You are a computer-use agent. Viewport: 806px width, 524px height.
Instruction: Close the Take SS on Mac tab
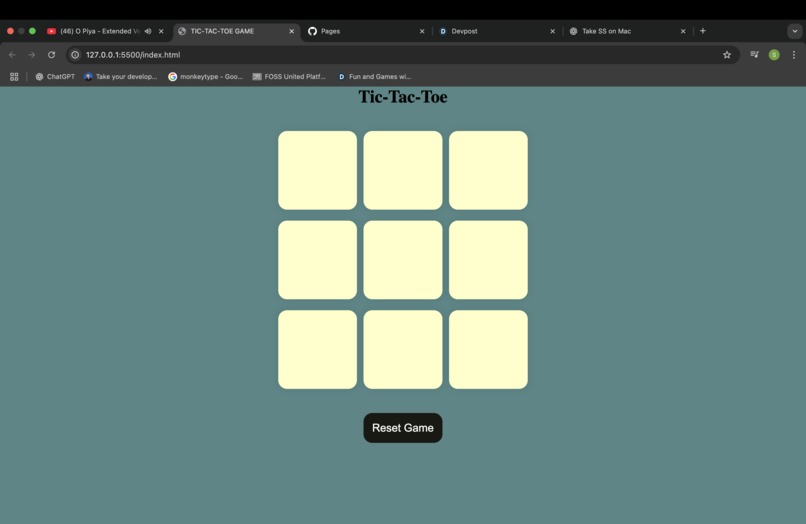683,31
